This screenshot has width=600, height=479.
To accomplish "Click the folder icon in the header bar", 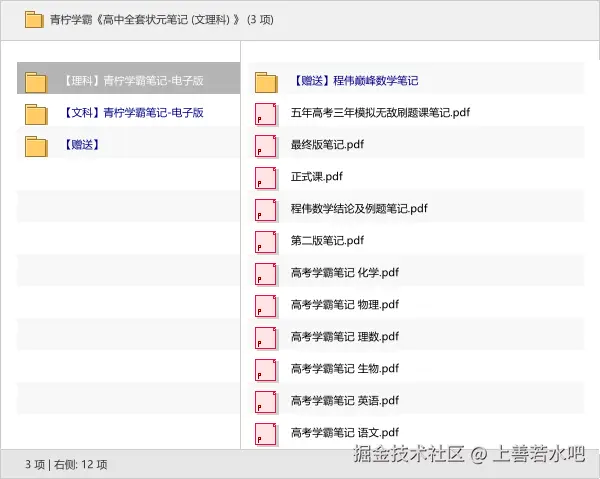I will [x=34, y=20].
